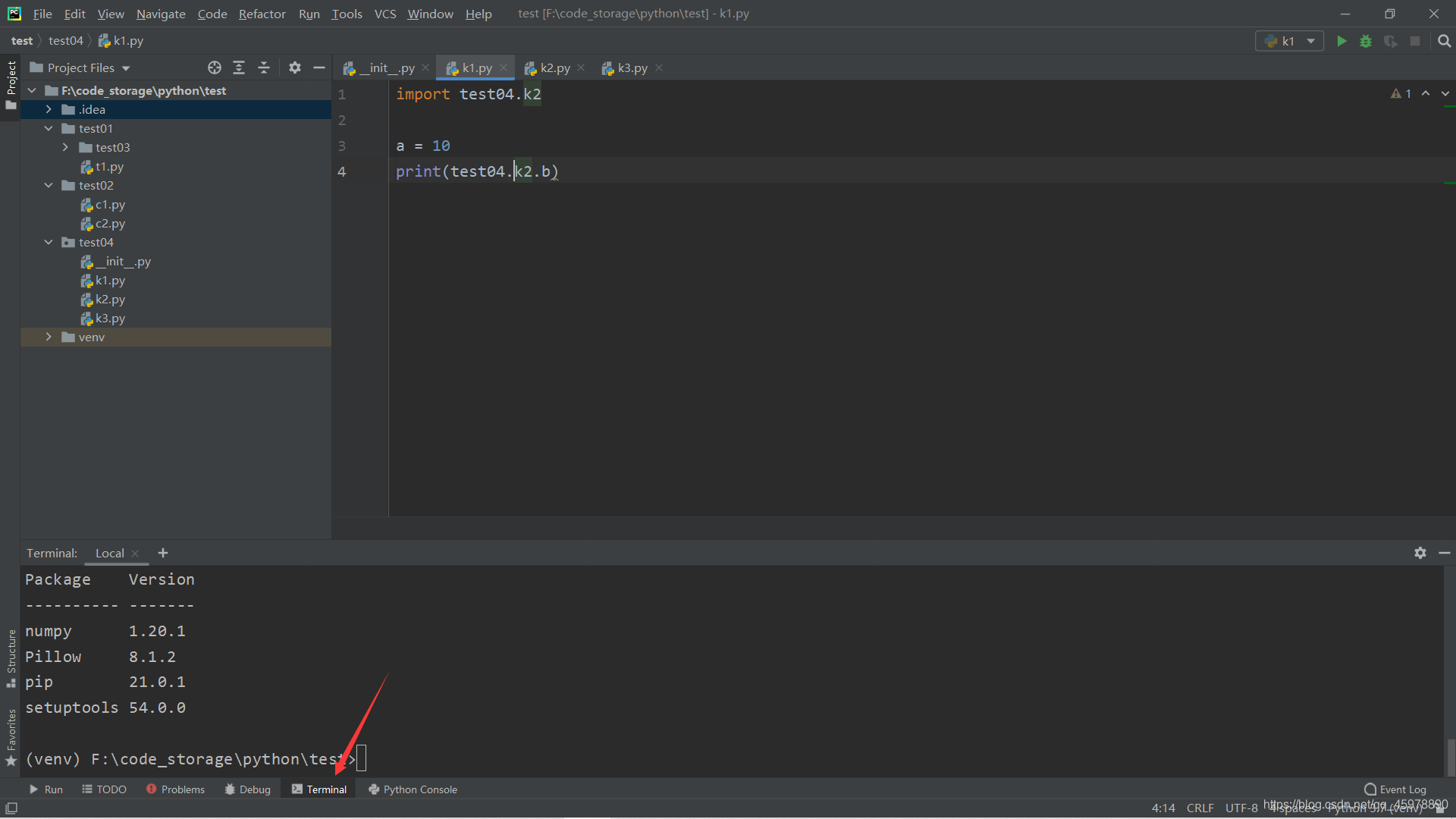
Task: Click the terminal scrollbar thumb
Action: click(1450, 757)
